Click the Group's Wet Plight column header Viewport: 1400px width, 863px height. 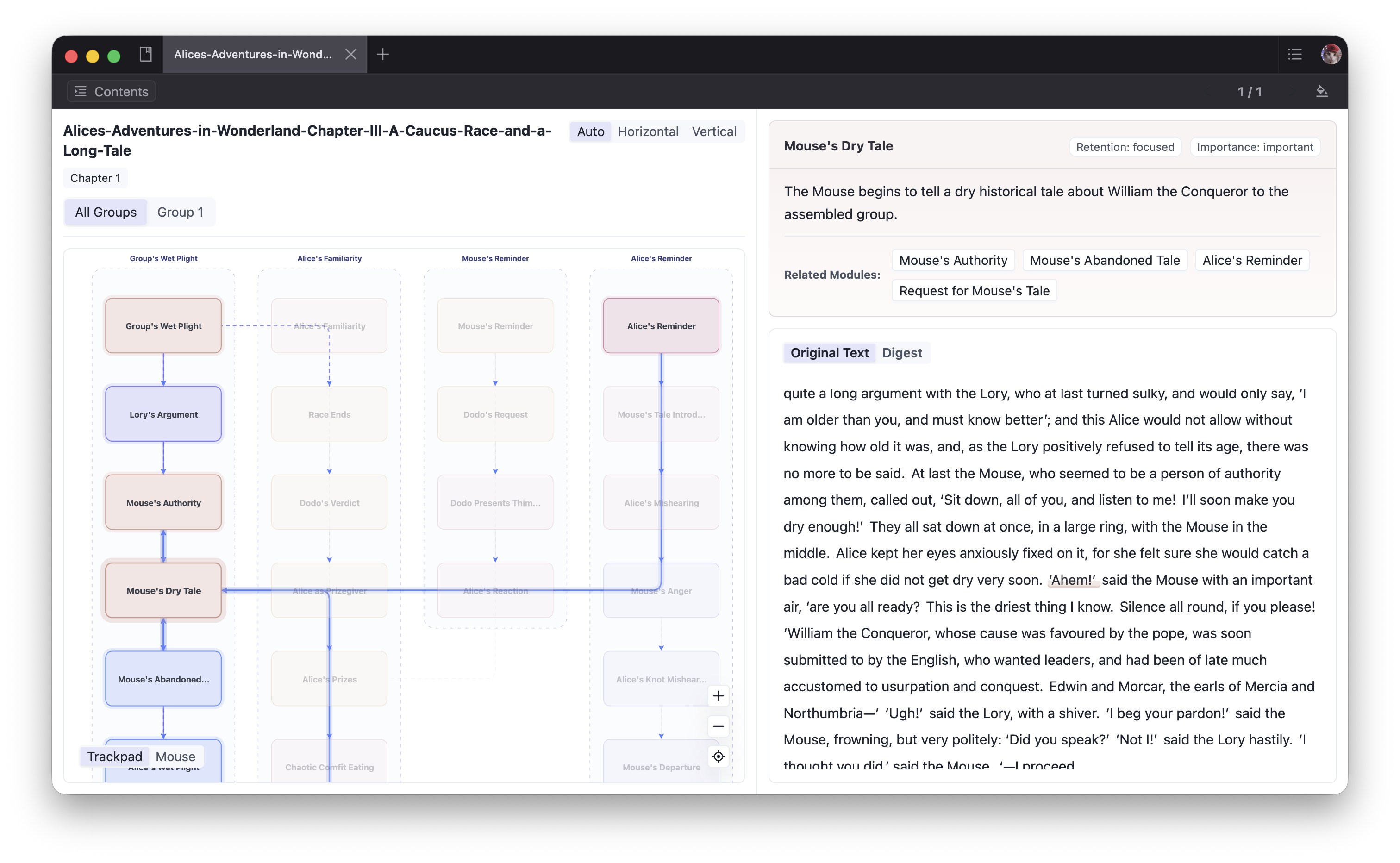coord(164,258)
